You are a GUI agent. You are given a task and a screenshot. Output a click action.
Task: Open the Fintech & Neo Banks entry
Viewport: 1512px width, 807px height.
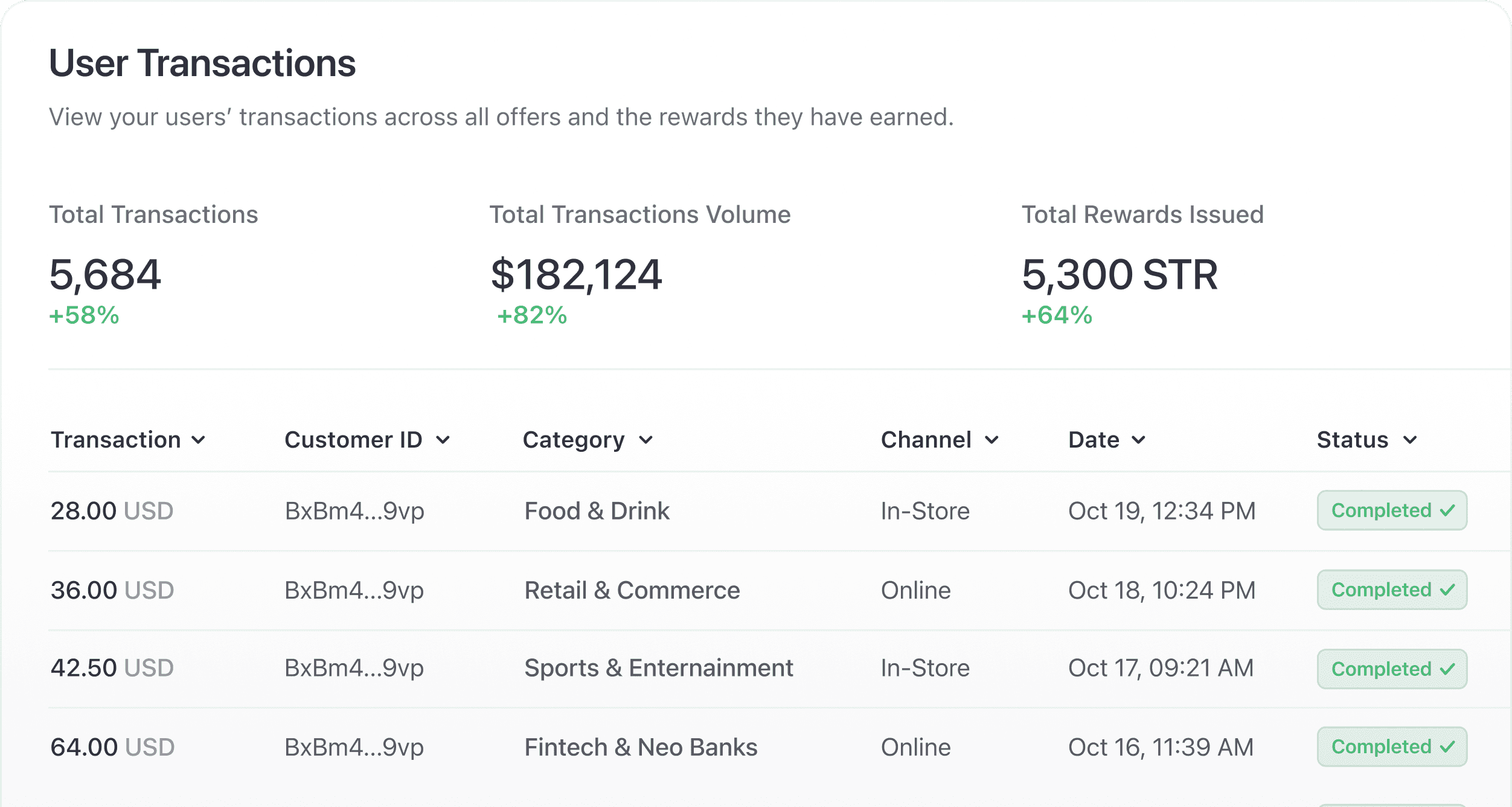click(x=641, y=747)
